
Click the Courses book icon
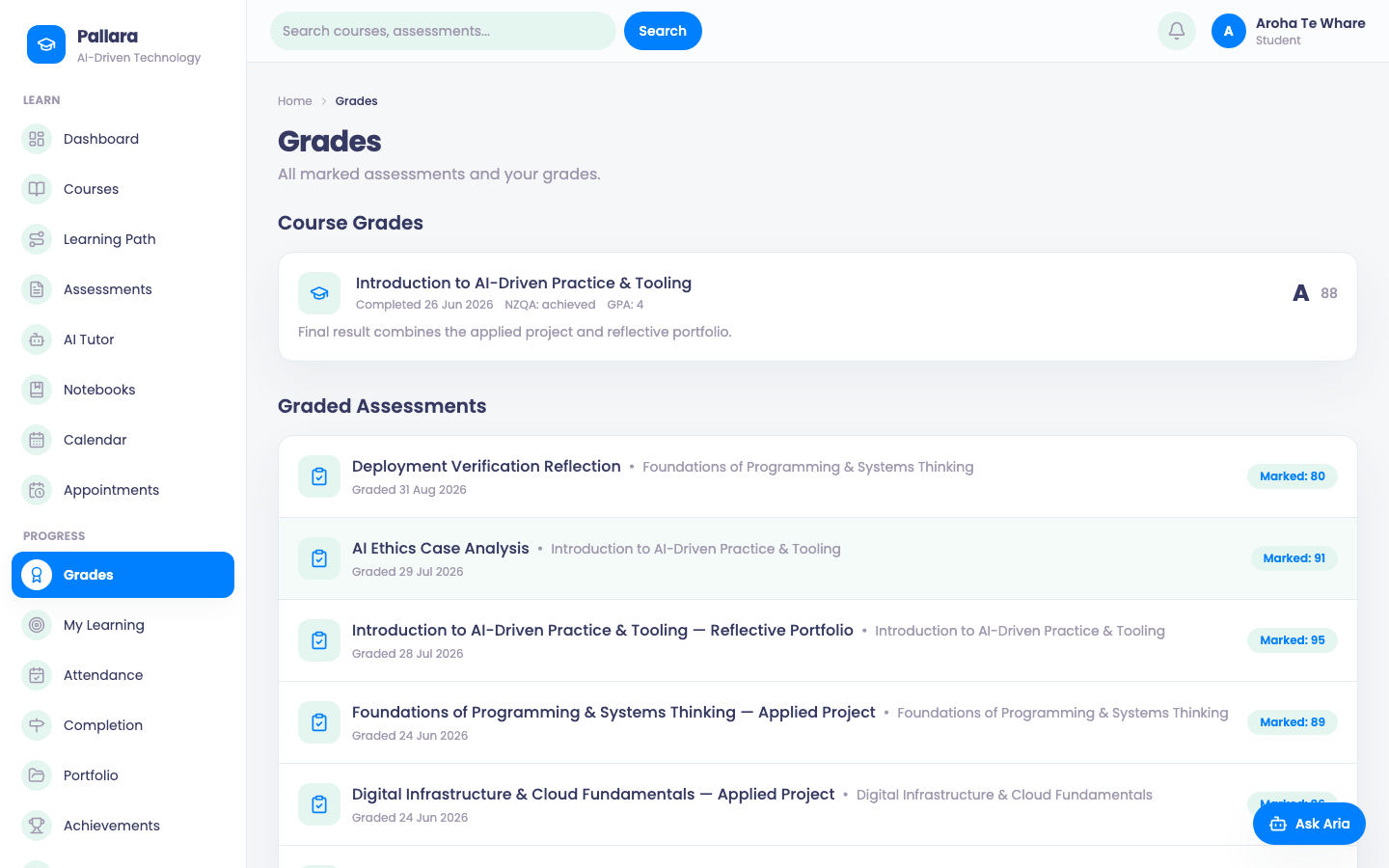click(37, 189)
